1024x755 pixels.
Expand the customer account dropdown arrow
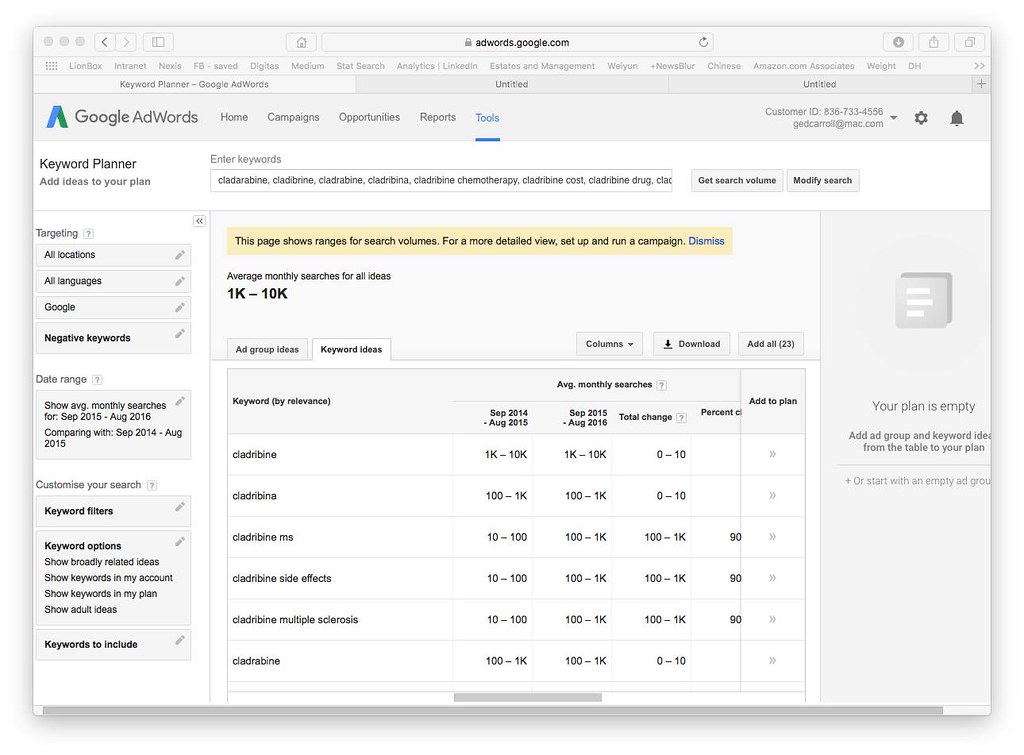(893, 118)
